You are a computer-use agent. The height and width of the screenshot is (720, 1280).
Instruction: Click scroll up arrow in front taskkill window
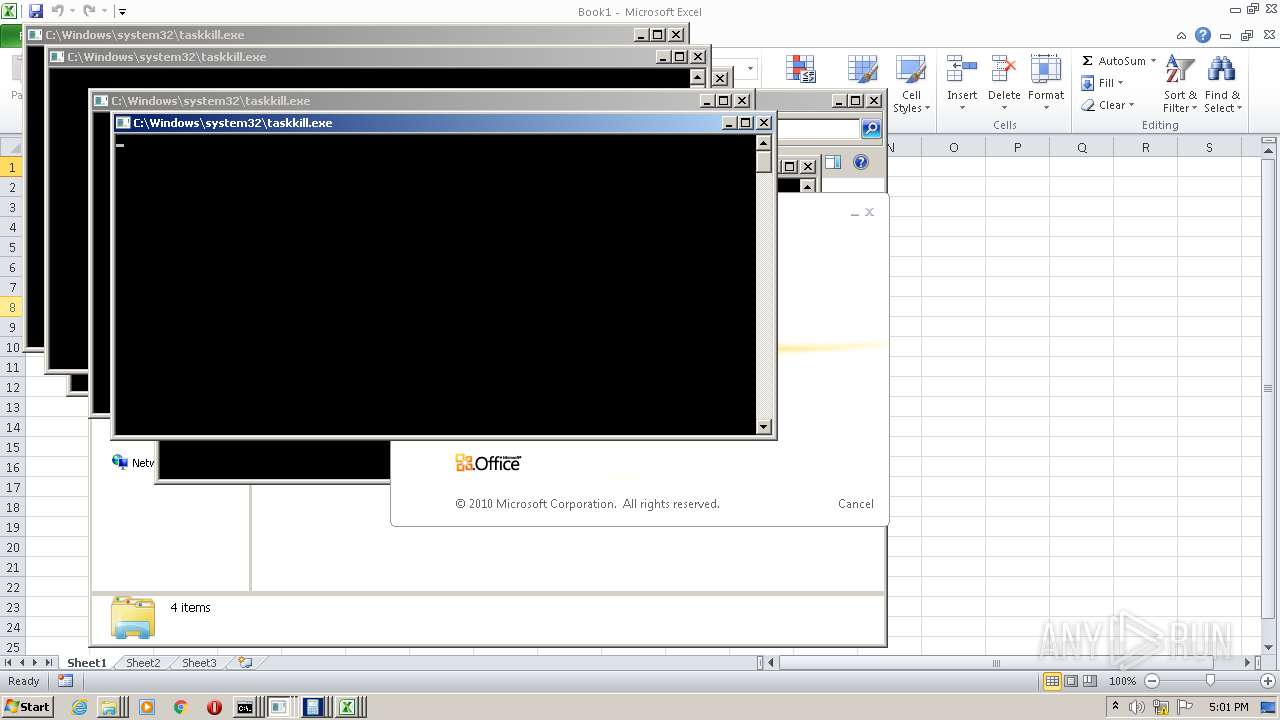(764, 143)
